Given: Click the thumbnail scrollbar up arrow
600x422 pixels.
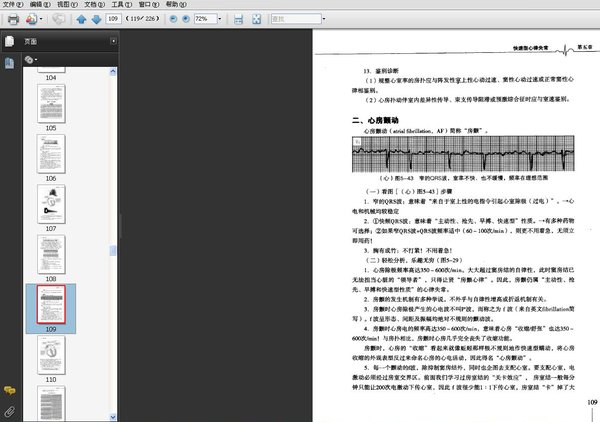Looking at the screenshot, I should click(x=113, y=72).
